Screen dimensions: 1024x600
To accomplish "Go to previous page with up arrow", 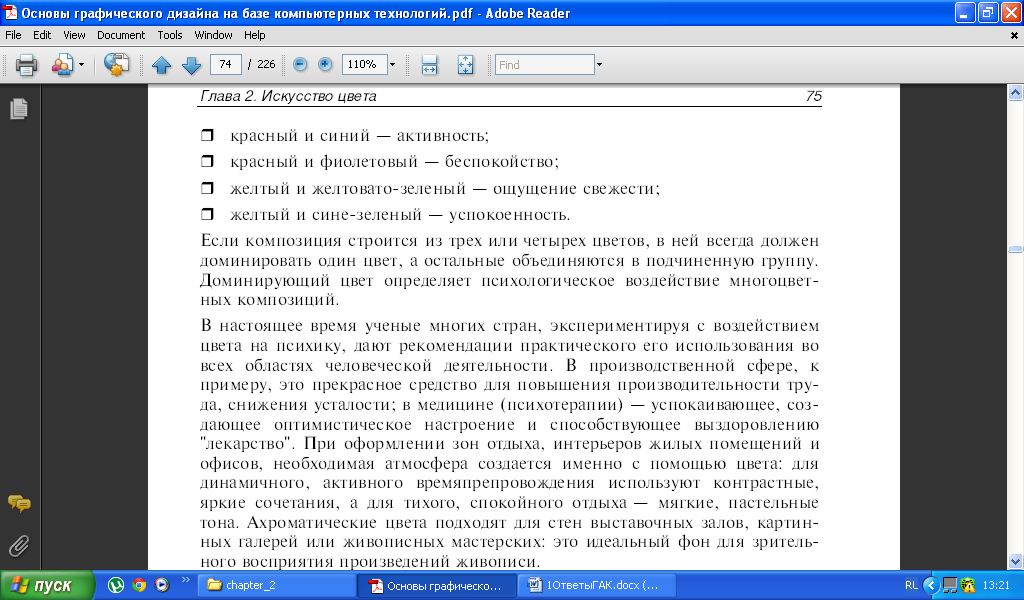I will 161,65.
